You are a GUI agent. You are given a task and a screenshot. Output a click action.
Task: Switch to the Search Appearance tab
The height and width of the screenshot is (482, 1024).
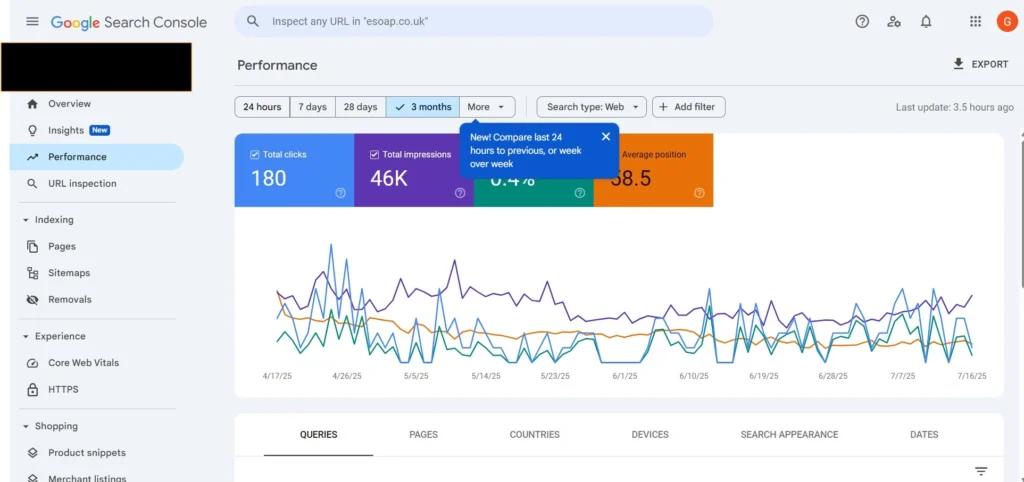point(789,434)
